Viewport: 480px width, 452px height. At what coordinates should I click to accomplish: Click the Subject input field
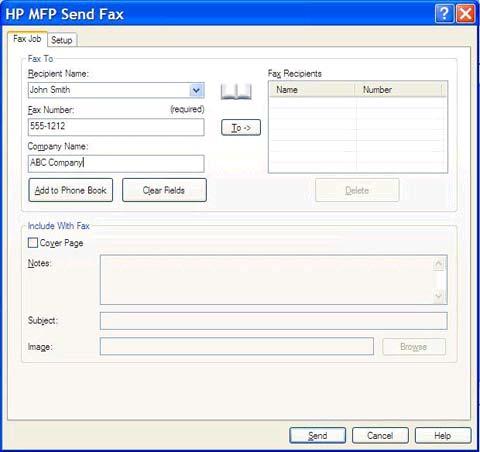pyautogui.click(x=274, y=321)
